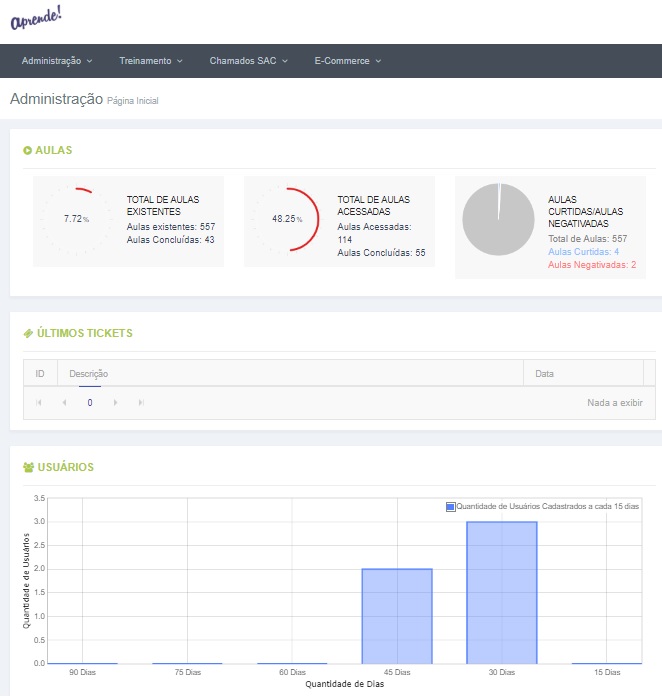This screenshot has height=700, width=662.
Task: Go to next page of tickets table
Action: (115, 403)
